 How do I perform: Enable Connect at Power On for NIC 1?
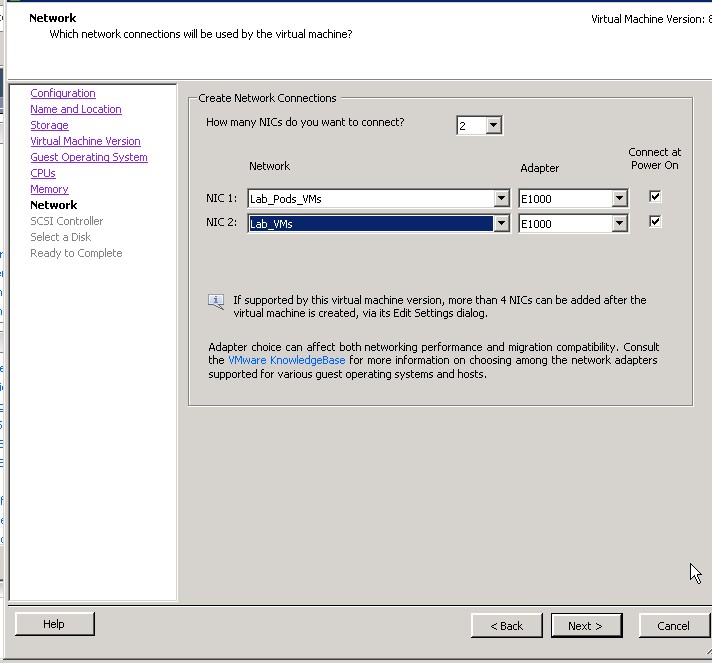[x=655, y=197]
